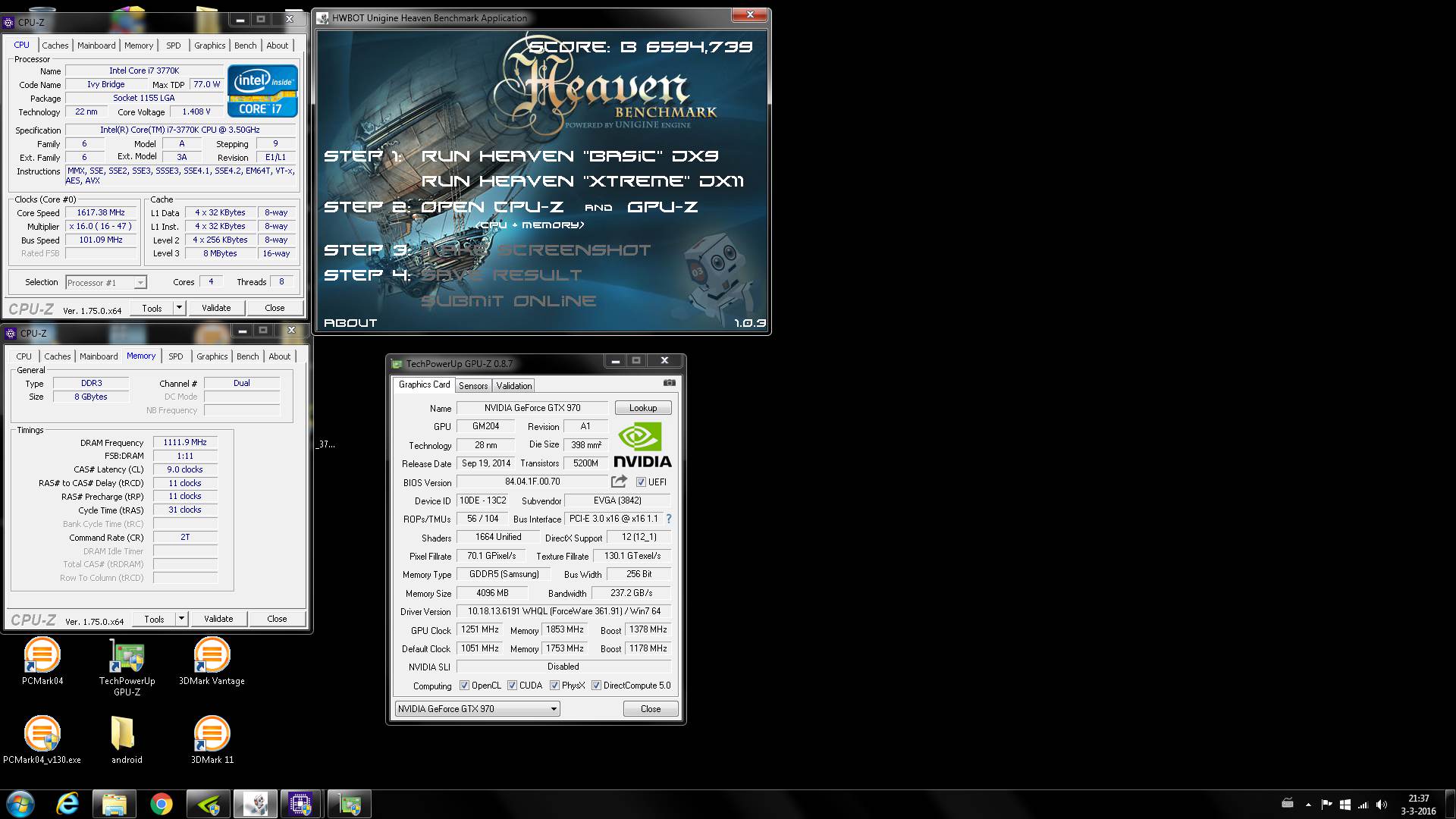Click Validate button in memory CPU-Z
The width and height of the screenshot is (1456, 819).
[x=218, y=619]
